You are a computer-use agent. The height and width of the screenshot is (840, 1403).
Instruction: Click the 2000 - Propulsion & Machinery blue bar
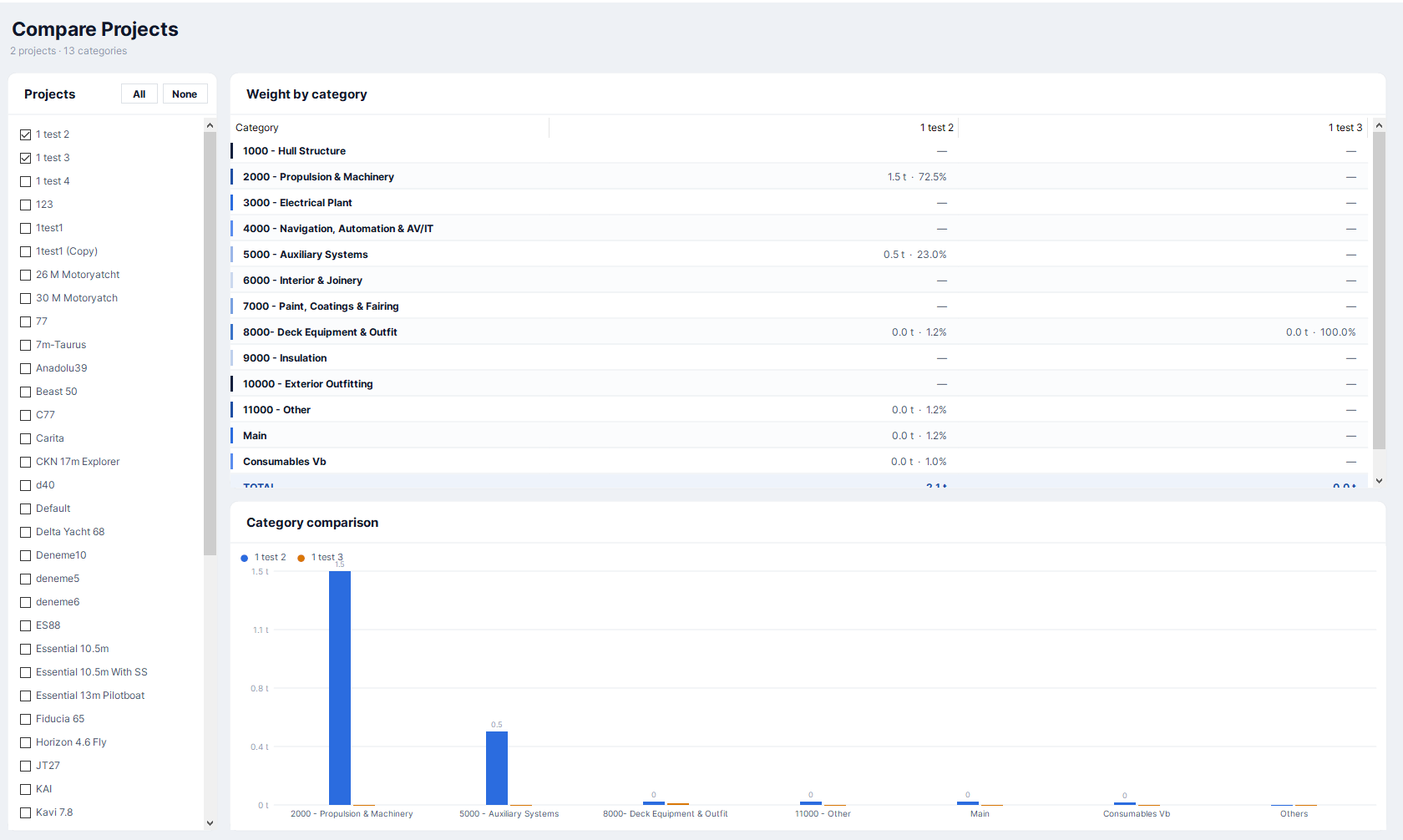[x=340, y=688]
